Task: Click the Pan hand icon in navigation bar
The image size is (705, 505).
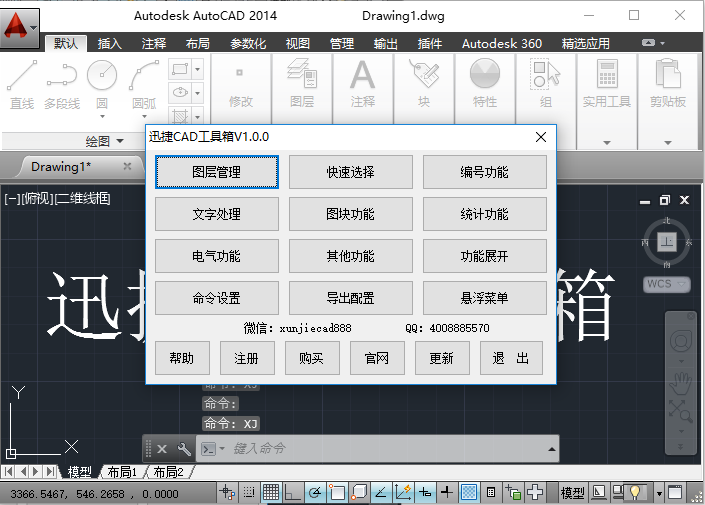Action: click(681, 384)
